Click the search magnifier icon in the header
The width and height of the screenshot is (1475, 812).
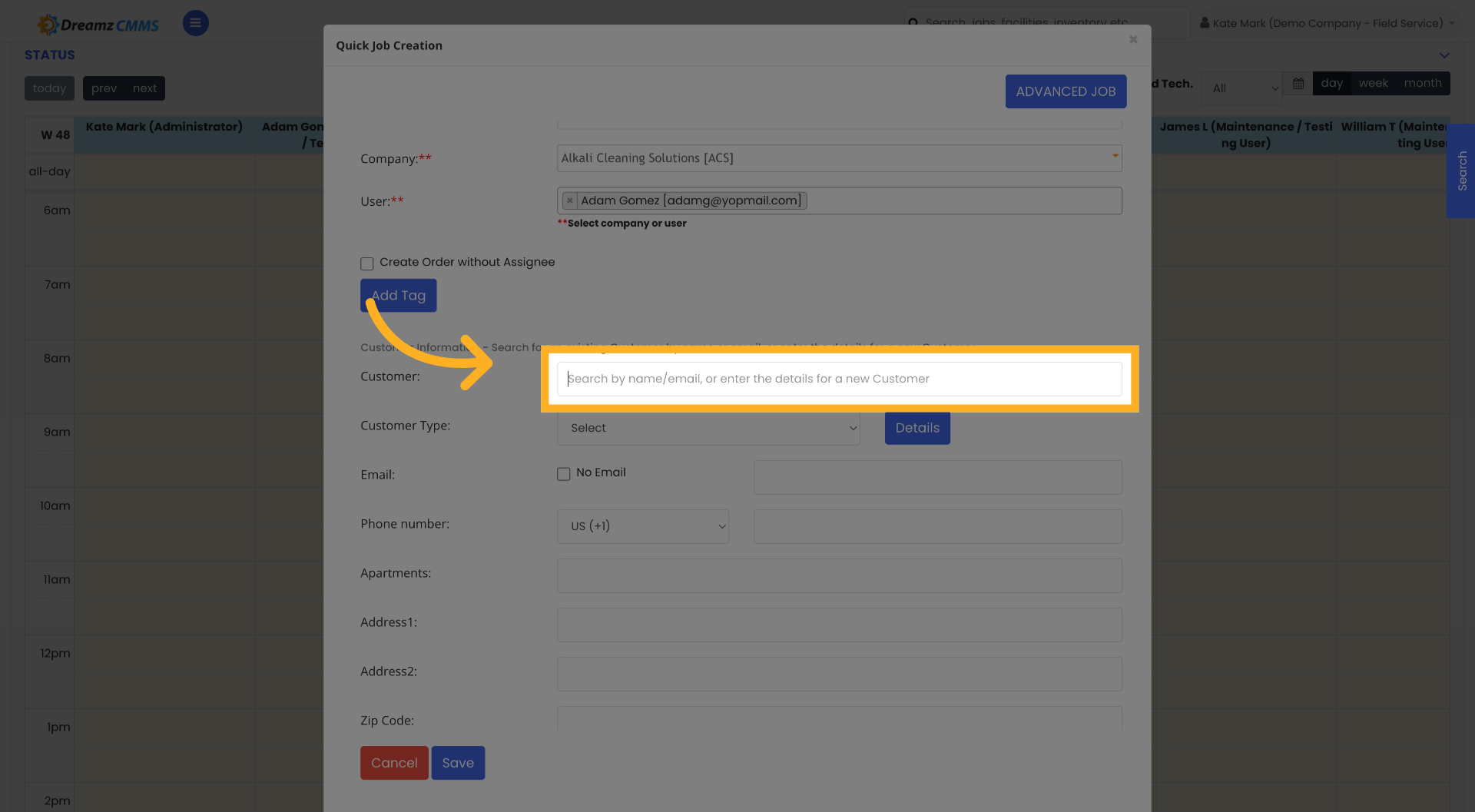tap(914, 23)
